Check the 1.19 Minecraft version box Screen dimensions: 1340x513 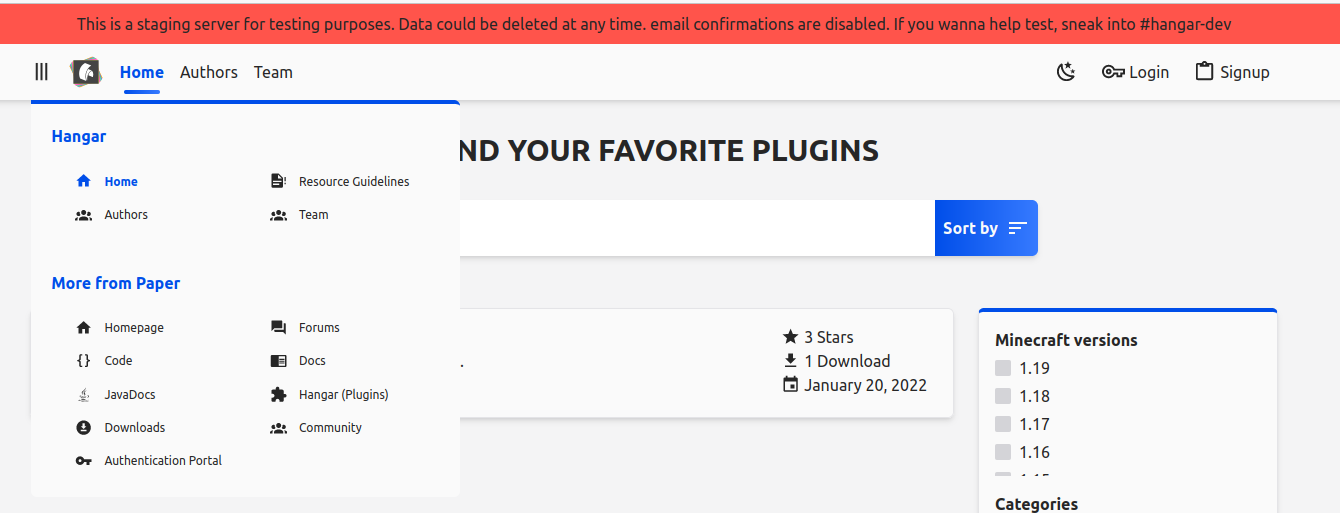pyautogui.click(x=1003, y=368)
